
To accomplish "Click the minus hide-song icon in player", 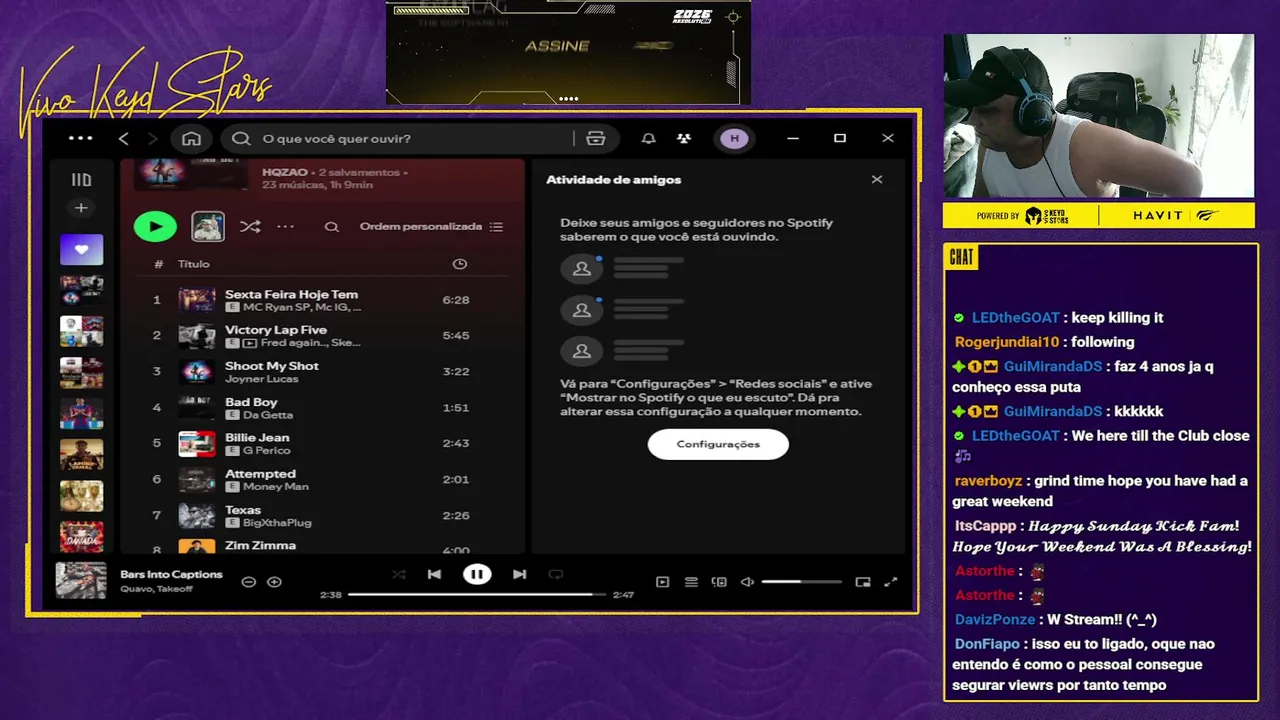I will click(248, 582).
